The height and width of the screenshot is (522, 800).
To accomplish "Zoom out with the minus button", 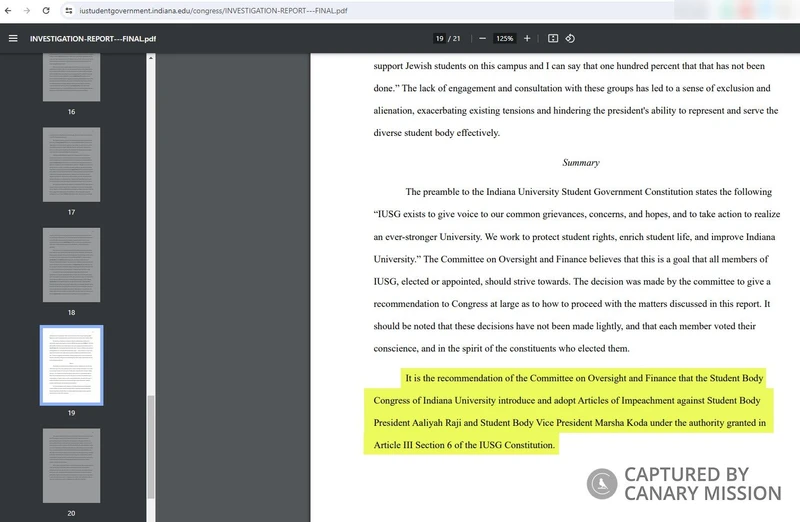I will click(482, 39).
